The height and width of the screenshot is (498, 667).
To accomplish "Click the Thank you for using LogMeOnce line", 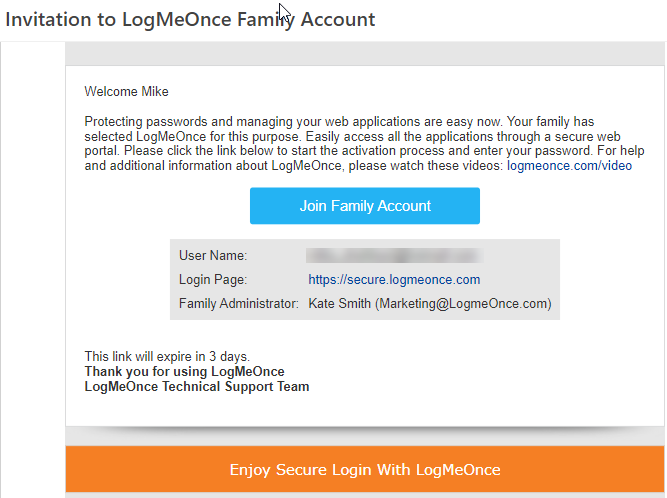I will tap(185, 371).
